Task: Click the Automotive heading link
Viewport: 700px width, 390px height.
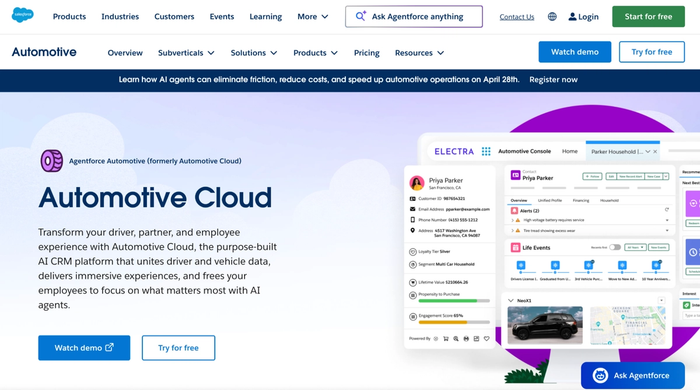Action: click(44, 52)
